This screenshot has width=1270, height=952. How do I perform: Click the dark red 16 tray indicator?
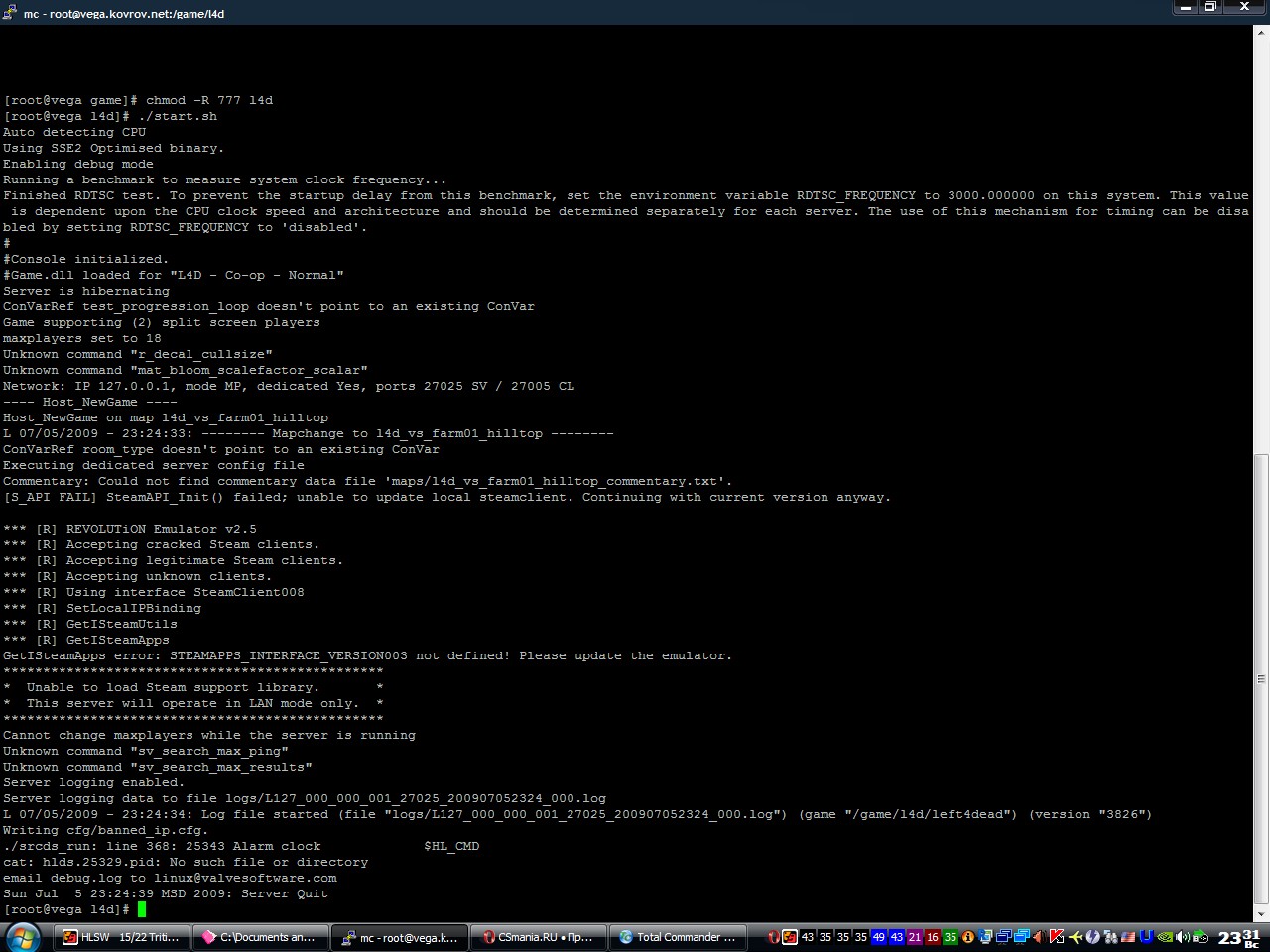(x=933, y=937)
